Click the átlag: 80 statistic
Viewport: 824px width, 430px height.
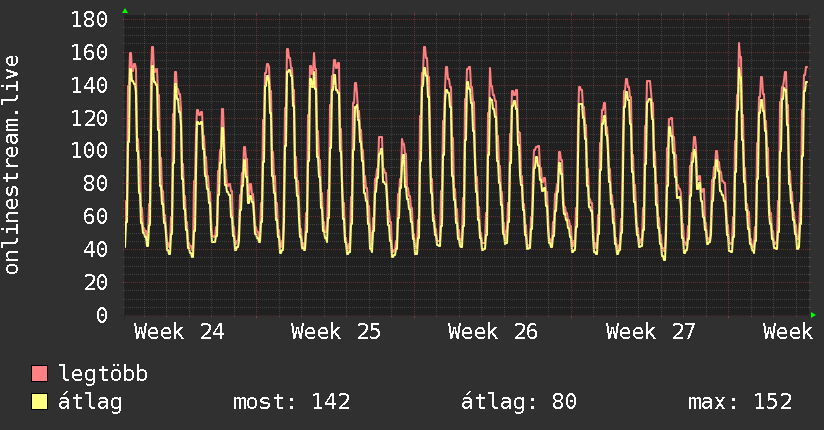(519, 402)
